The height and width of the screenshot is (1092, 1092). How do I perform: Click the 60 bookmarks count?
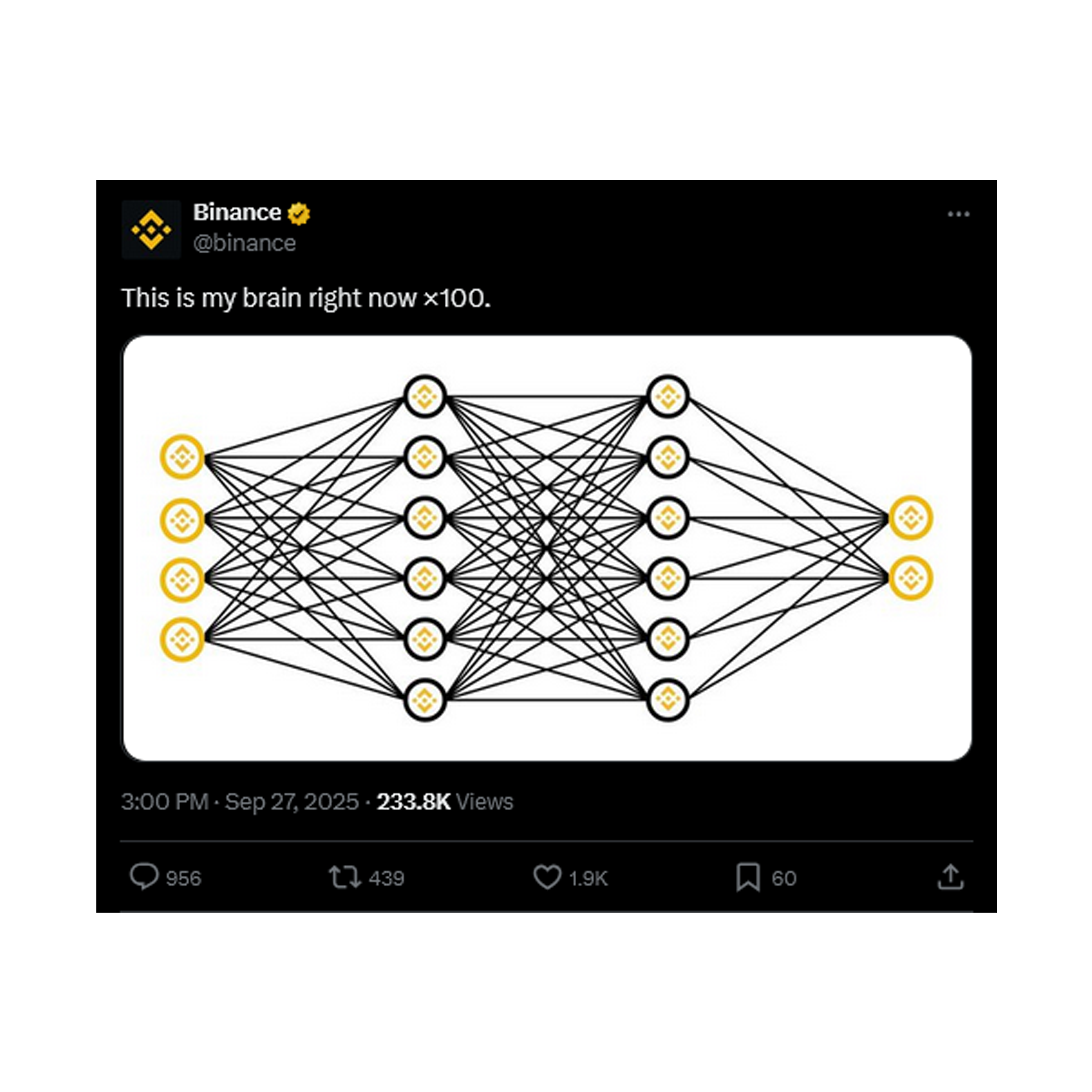784,878
